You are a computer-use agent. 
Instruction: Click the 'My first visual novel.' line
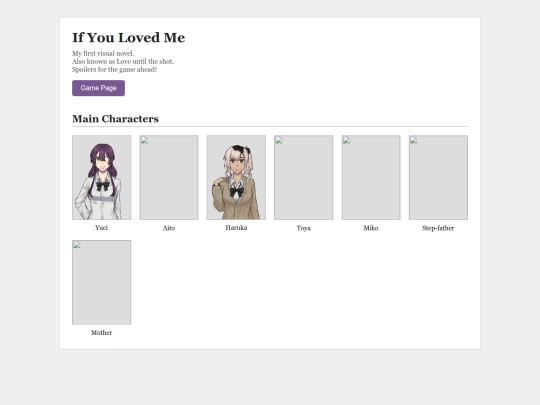click(103, 53)
